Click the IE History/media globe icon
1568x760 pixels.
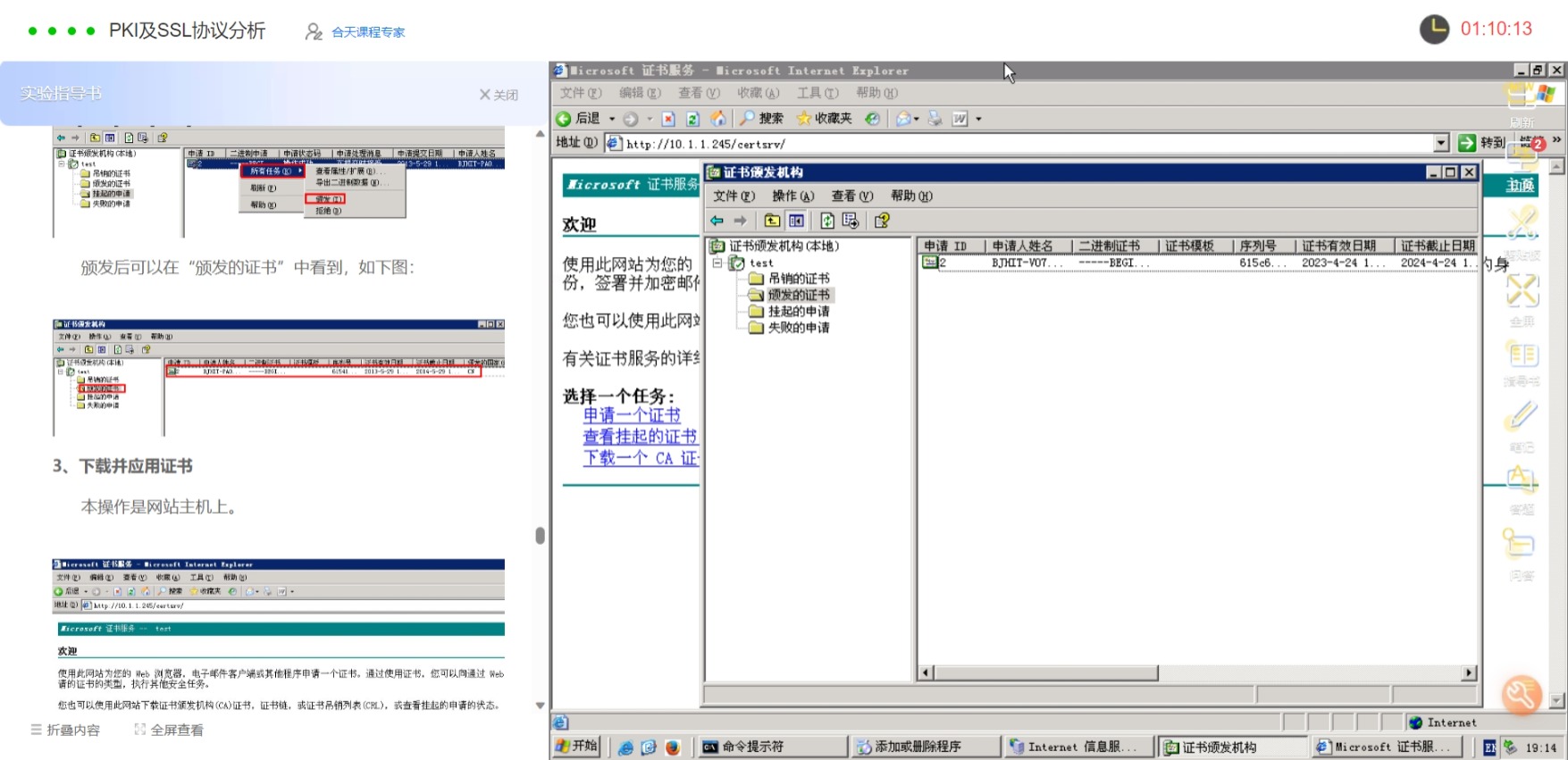872,119
